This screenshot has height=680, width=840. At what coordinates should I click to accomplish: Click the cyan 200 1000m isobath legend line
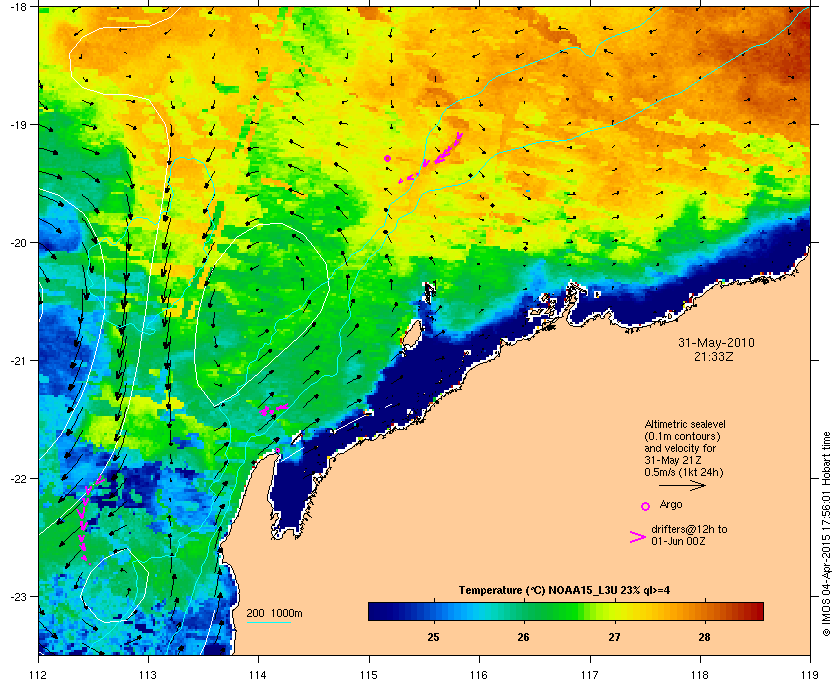point(268,623)
